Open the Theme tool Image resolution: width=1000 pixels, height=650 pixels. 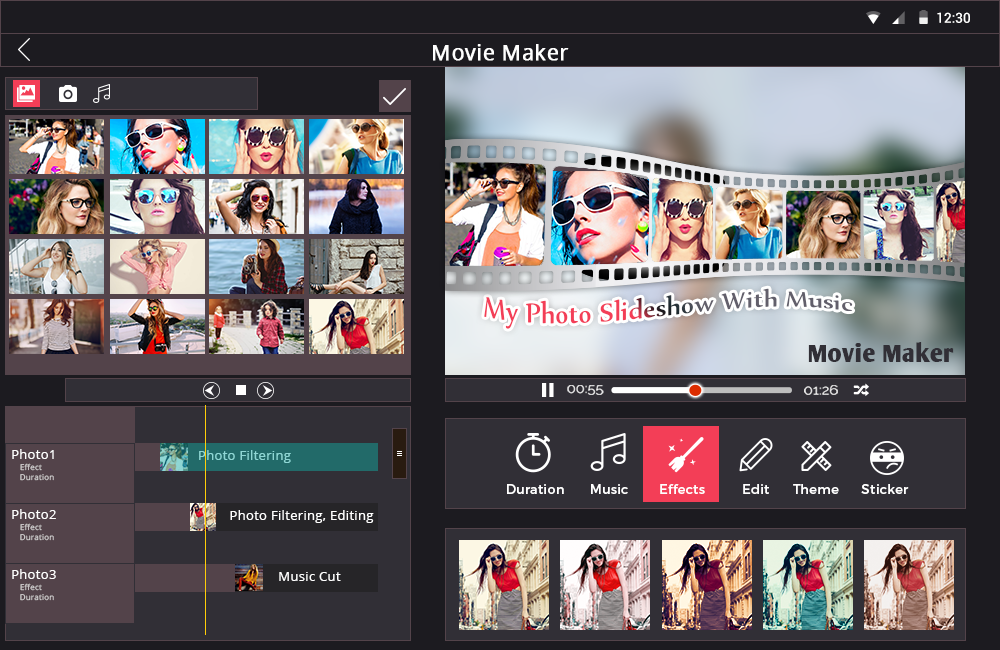click(816, 464)
